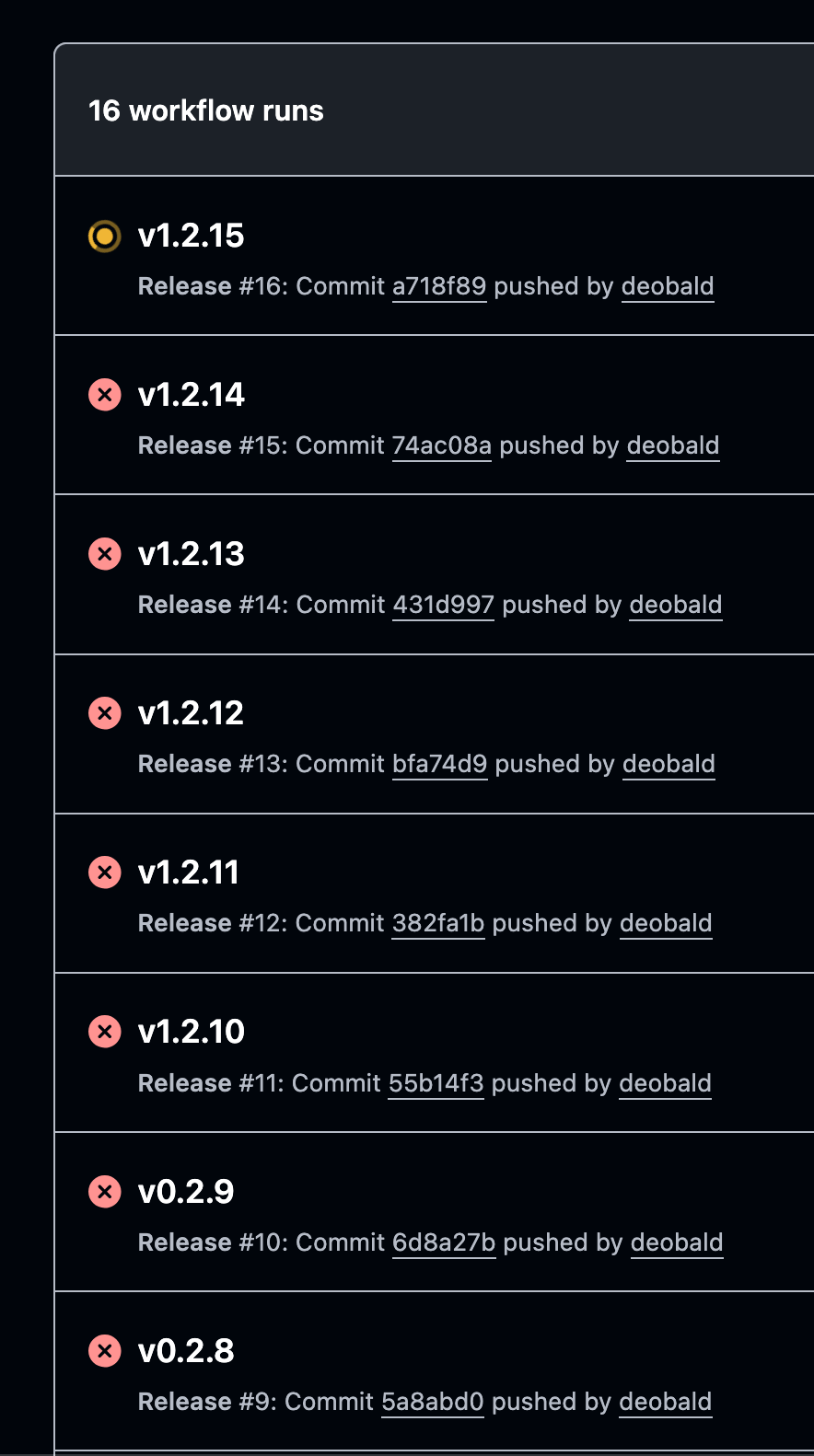Click the failed status icon for v1.2.13

click(x=104, y=554)
